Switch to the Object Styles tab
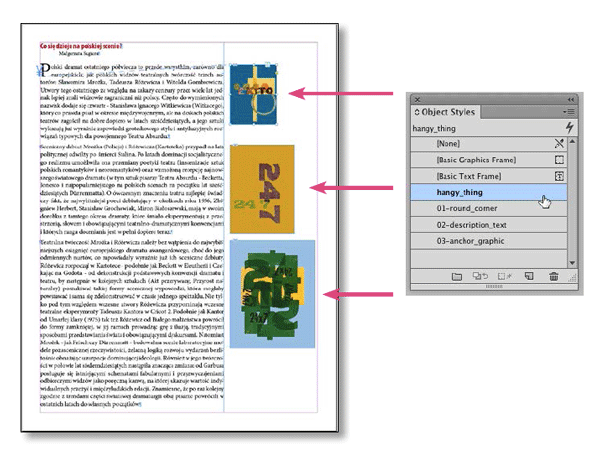 point(445,112)
